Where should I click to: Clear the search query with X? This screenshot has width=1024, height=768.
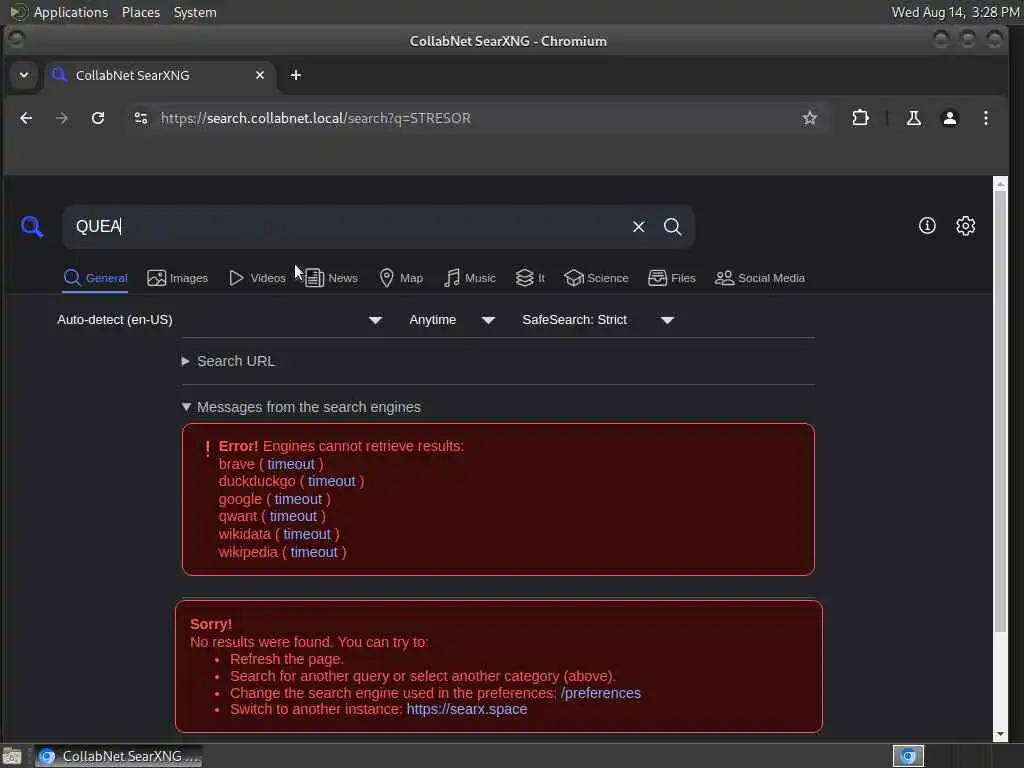pyautogui.click(x=638, y=227)
